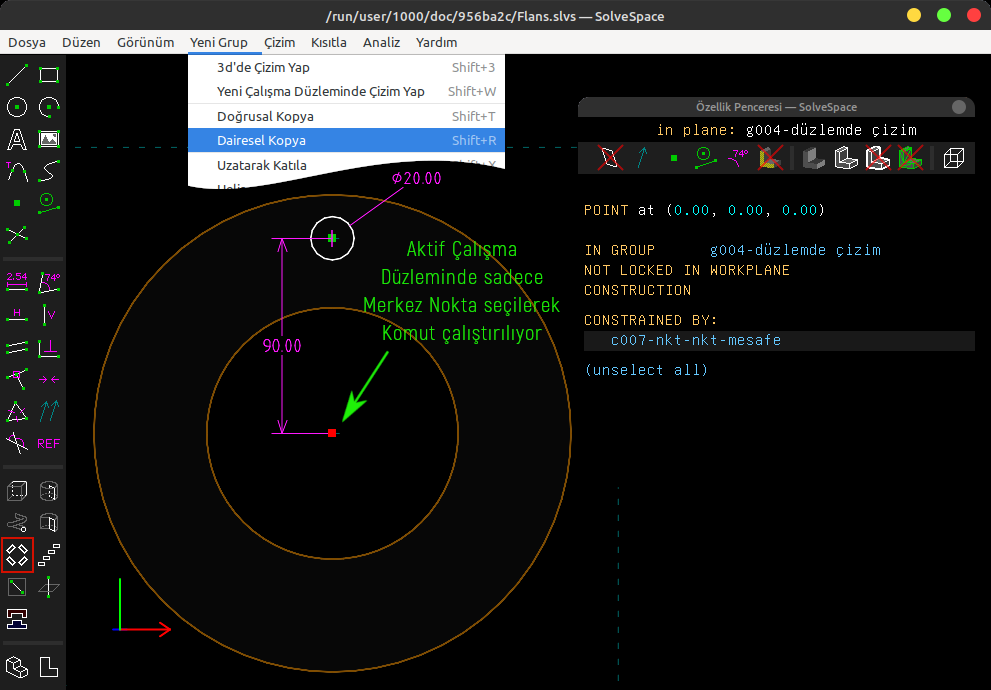
Task: Apply parallel constraint tool
Action: (17, 346)
